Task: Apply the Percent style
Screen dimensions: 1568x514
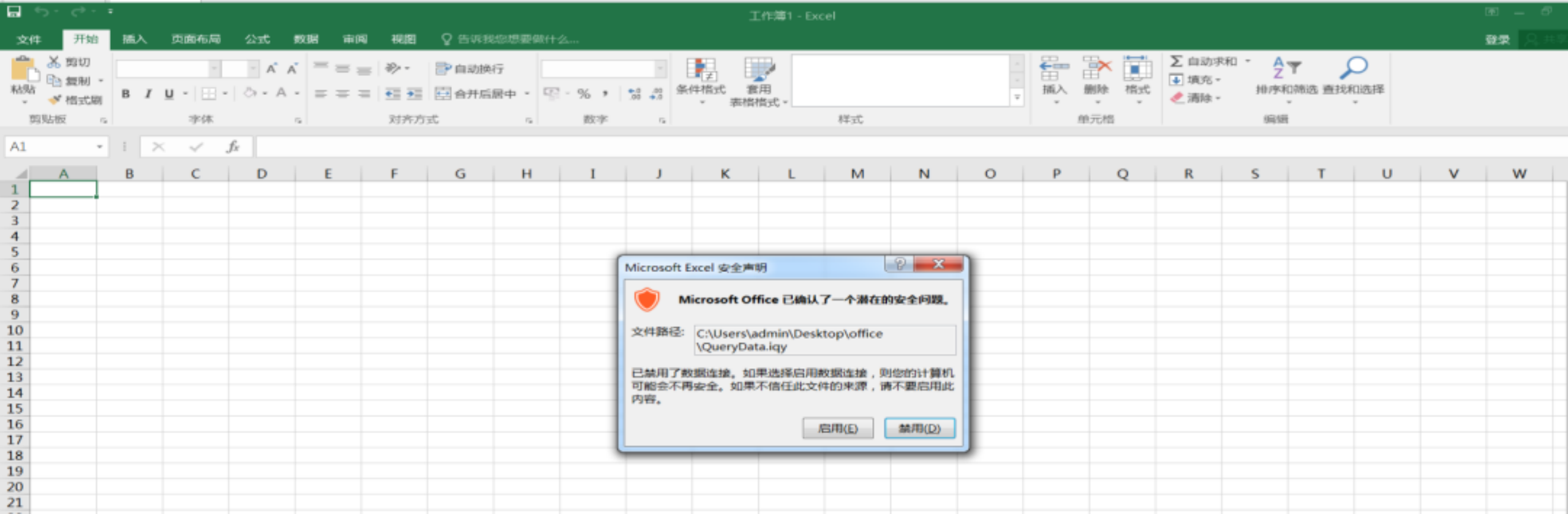Action: [x=584, y=94]
